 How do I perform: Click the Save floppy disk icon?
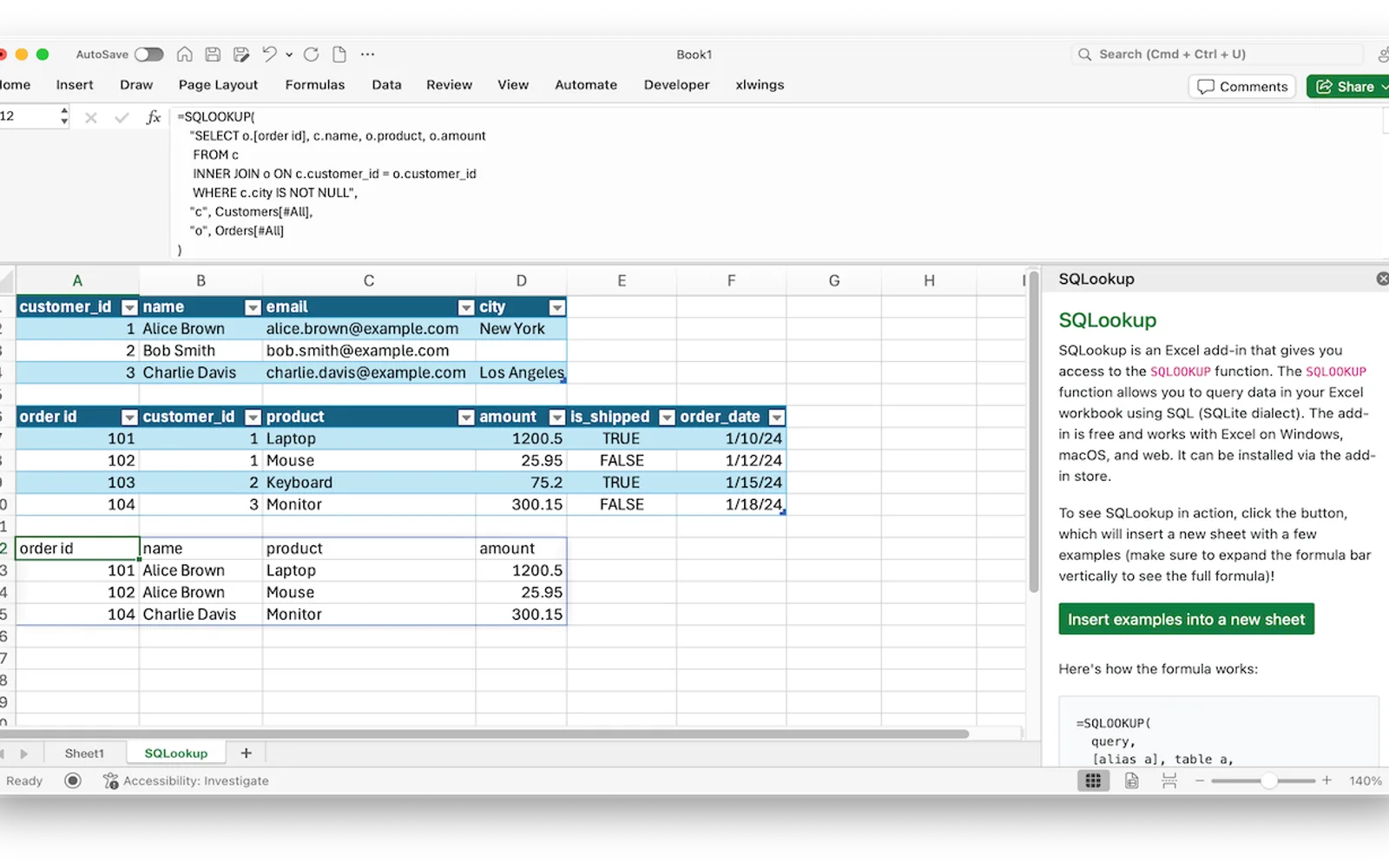pyautogui.click(x=213, y=54)
